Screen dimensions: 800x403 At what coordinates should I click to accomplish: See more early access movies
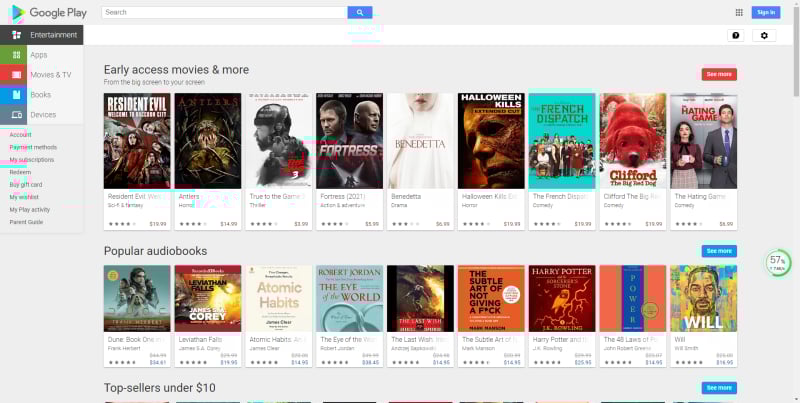tap(718, 74)
